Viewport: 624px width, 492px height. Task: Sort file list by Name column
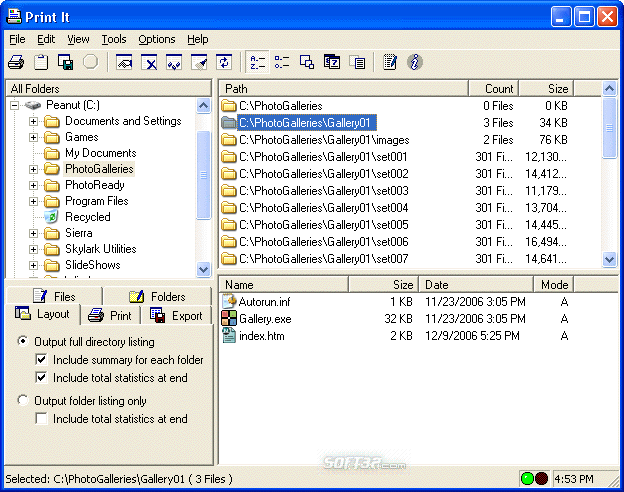[x=284, y=285]
